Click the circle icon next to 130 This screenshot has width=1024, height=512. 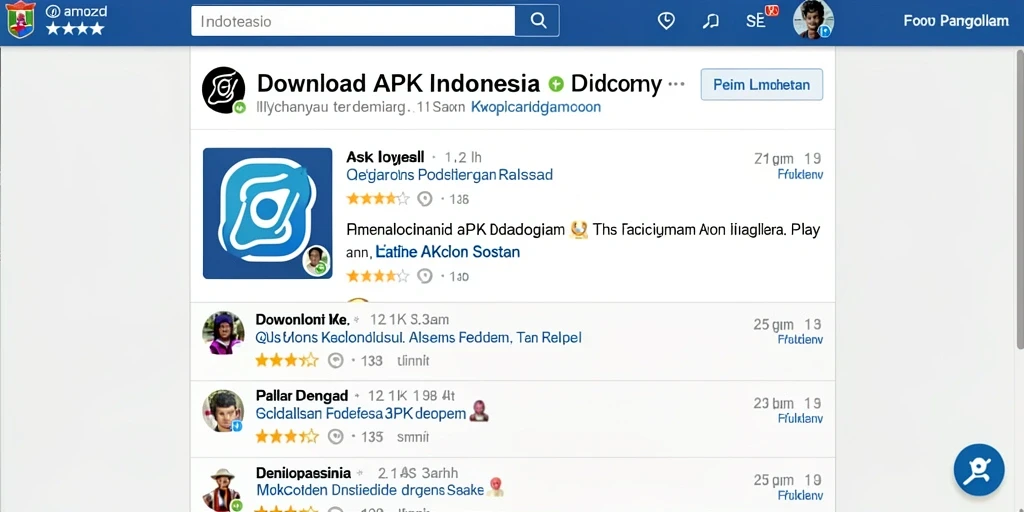point(424,276)
